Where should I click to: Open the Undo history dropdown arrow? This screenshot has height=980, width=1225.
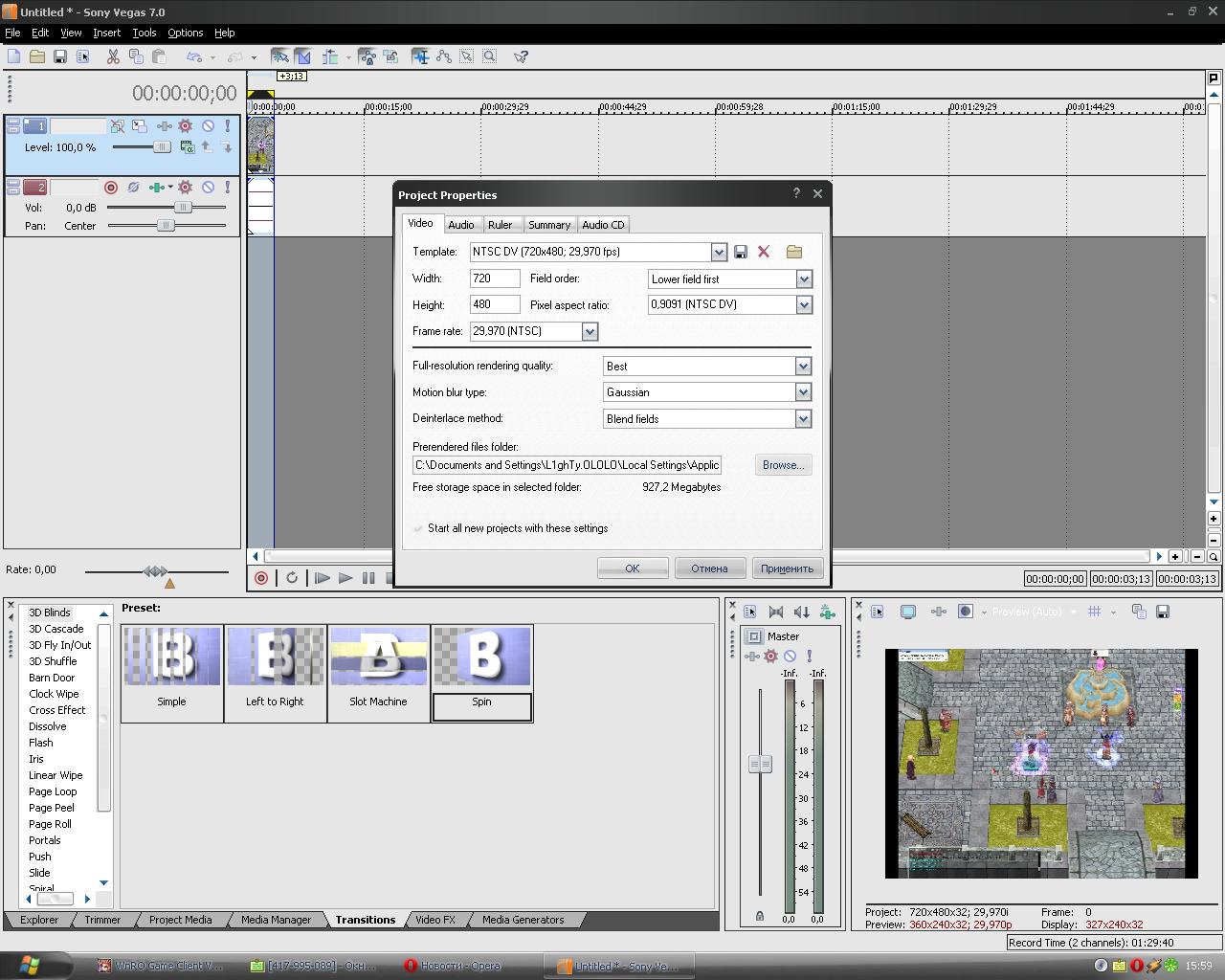pos(212,57)
